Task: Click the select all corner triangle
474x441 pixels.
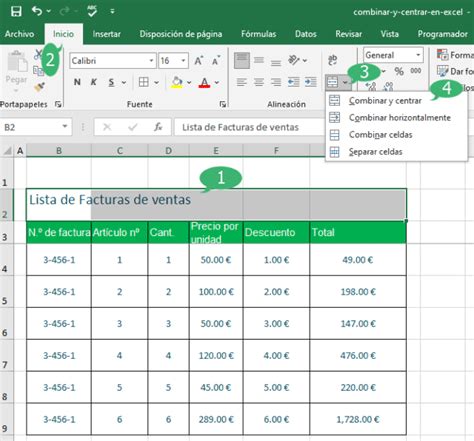Action: [x=7, y=151]
